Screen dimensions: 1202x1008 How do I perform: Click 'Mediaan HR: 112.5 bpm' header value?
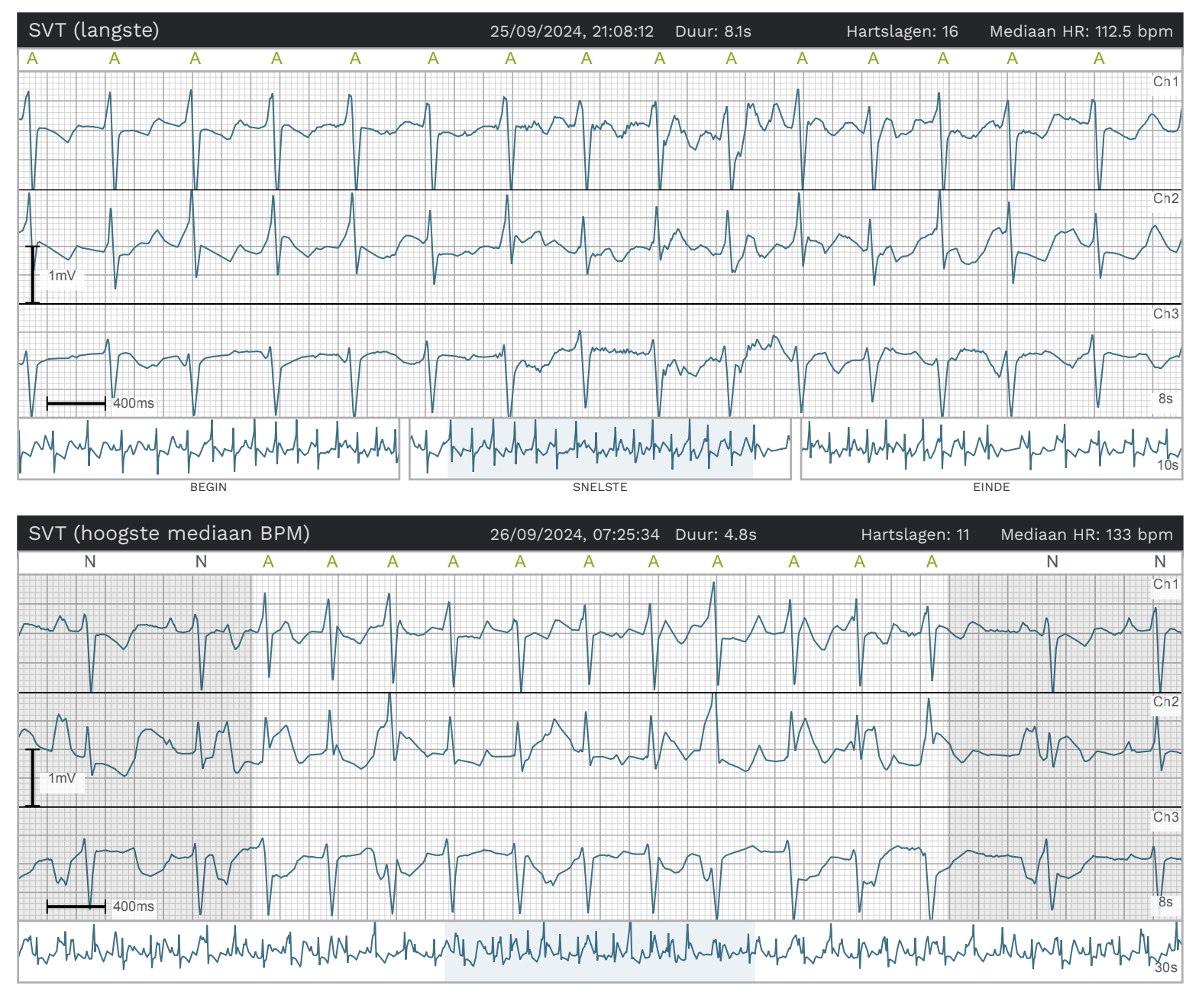coord(1081,31)
